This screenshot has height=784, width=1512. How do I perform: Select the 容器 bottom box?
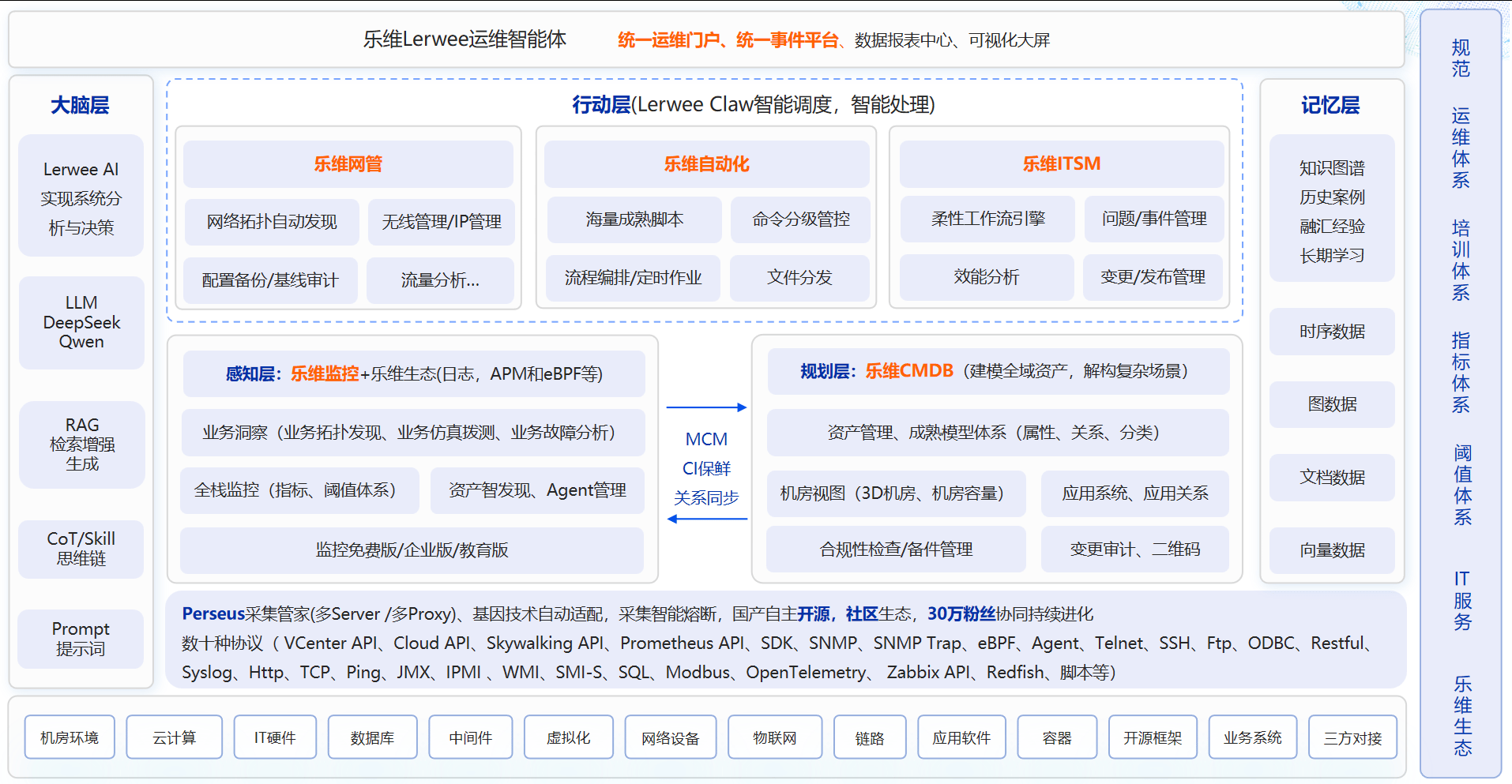[x=1057, y=737]
